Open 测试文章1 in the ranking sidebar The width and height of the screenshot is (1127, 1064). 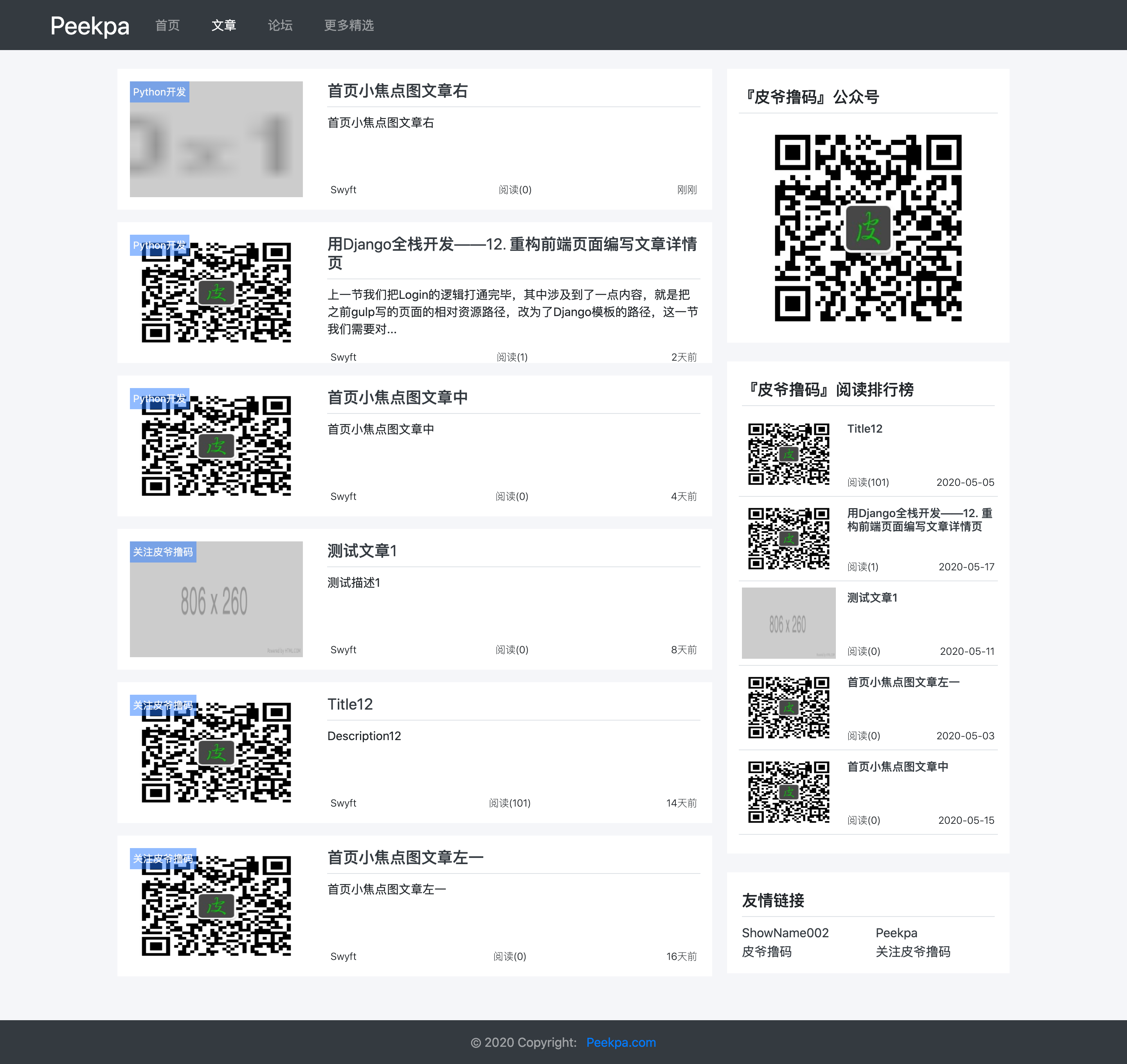[x=872, y=598]
